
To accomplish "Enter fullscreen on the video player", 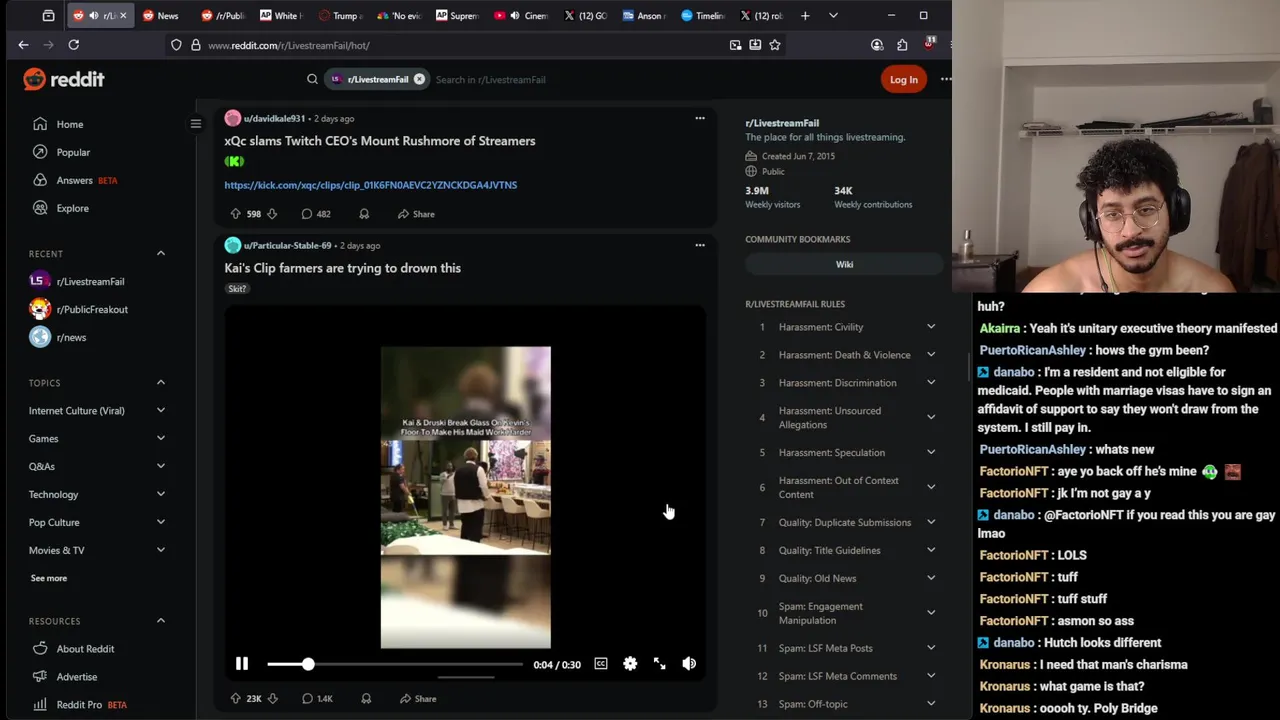I will (x=660, y=664).
